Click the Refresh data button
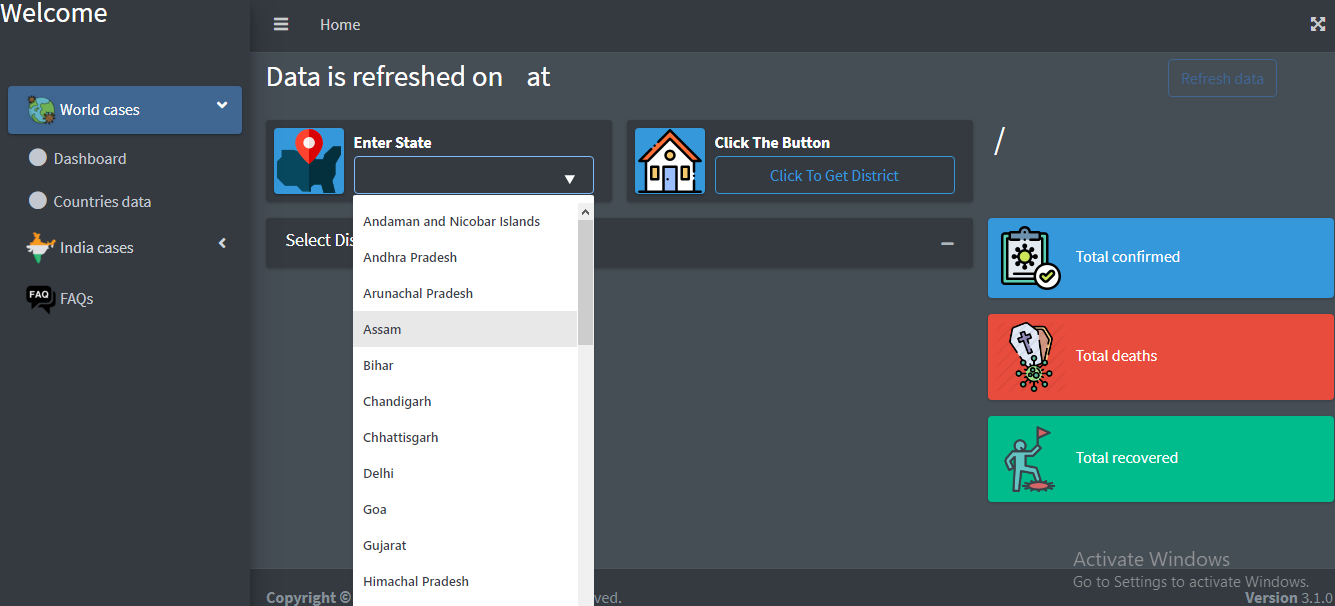The width and height of the screenshot is (1335, 606). (1221, 79)
